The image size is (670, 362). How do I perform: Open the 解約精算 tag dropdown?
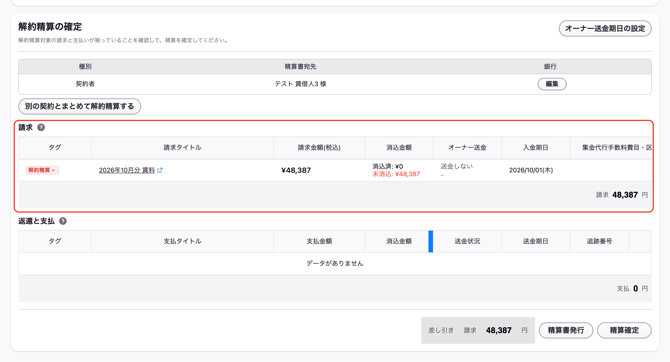42,170
